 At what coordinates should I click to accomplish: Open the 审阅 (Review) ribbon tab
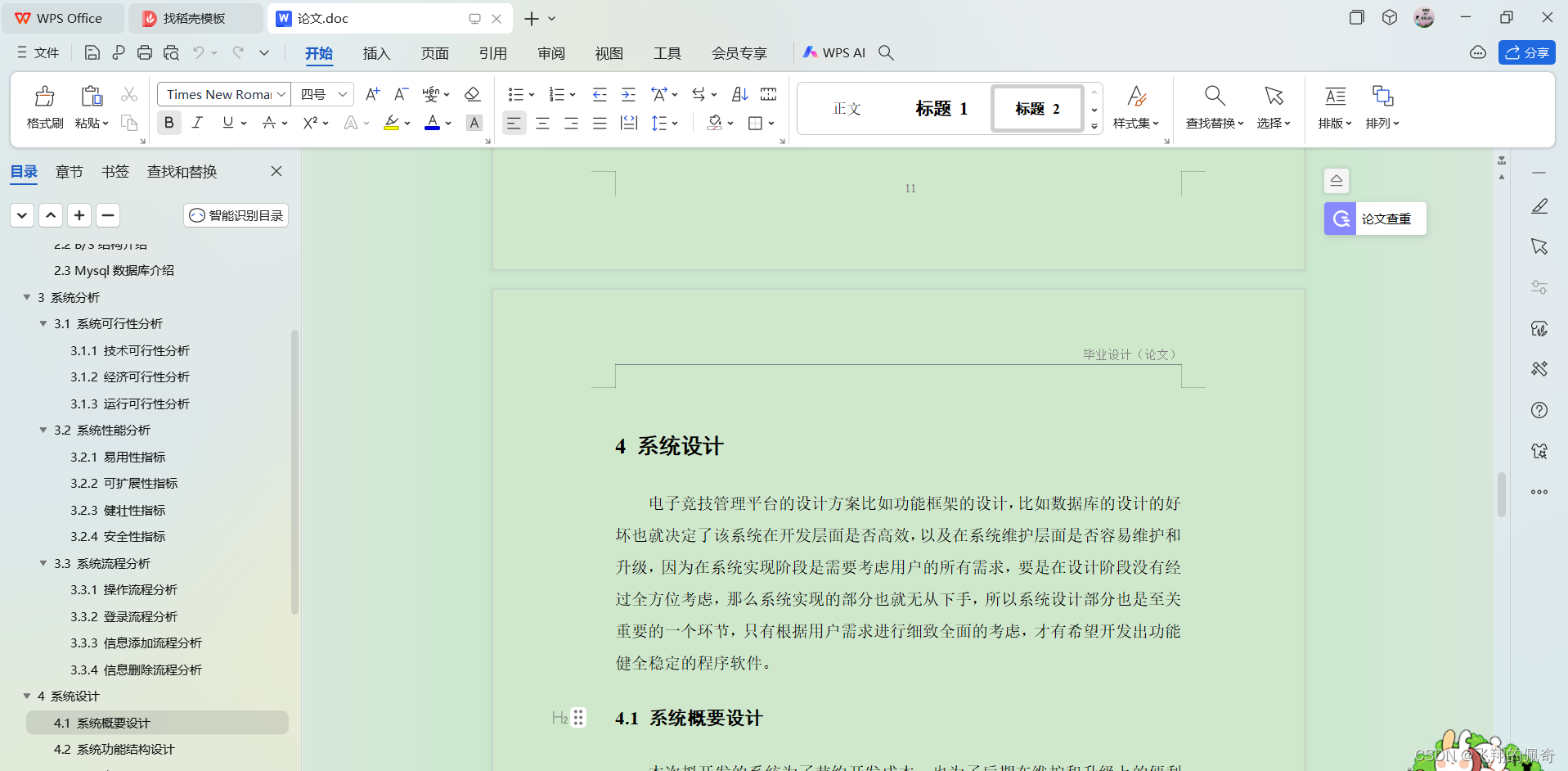pyautogui.click(x=551, y=53)
